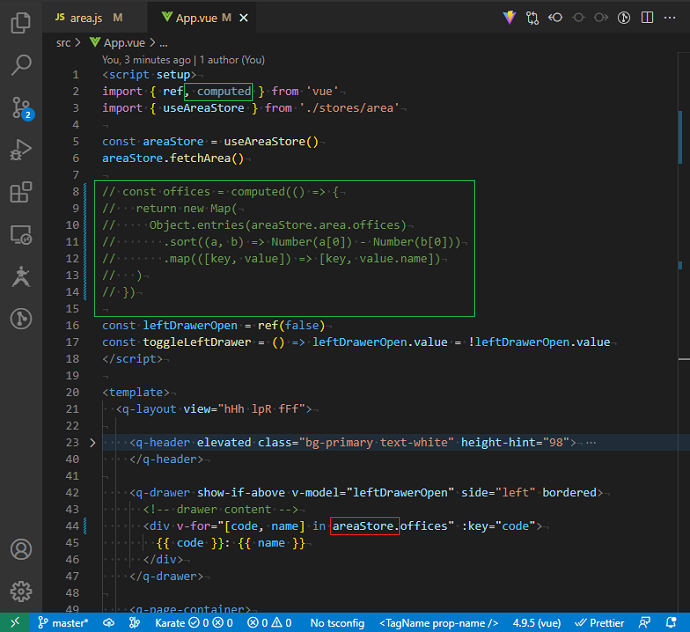Checkout branch via master* in status bar
The image size is (690, 632).
tap(63, 623)
